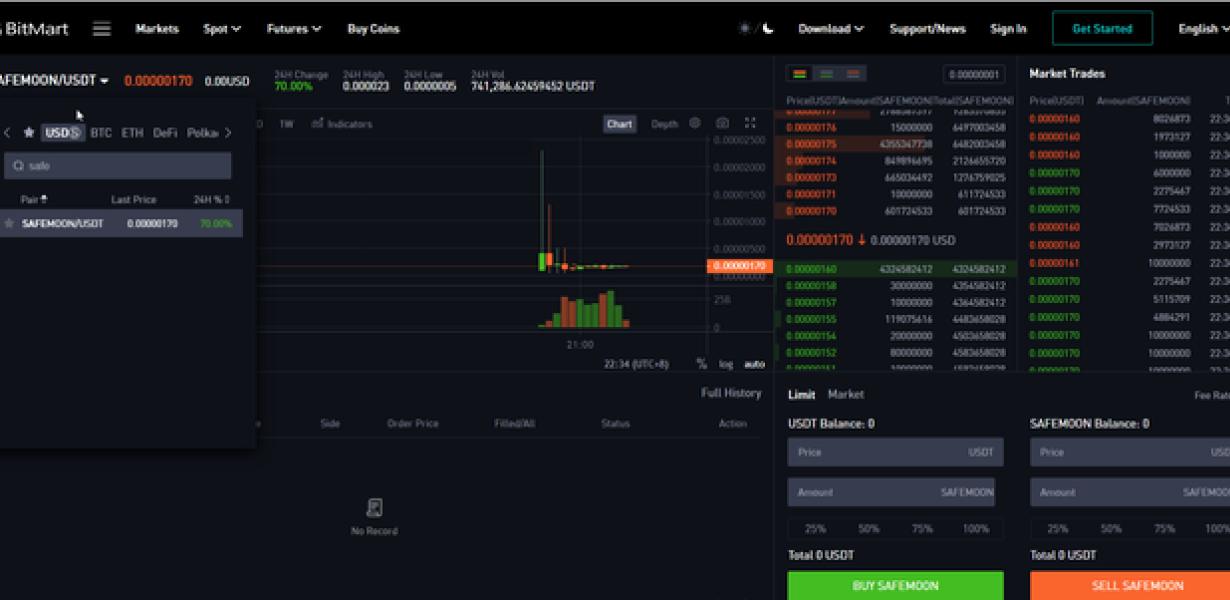Toggle the light/dark theme switch
1230x600 pixels.
757,29
